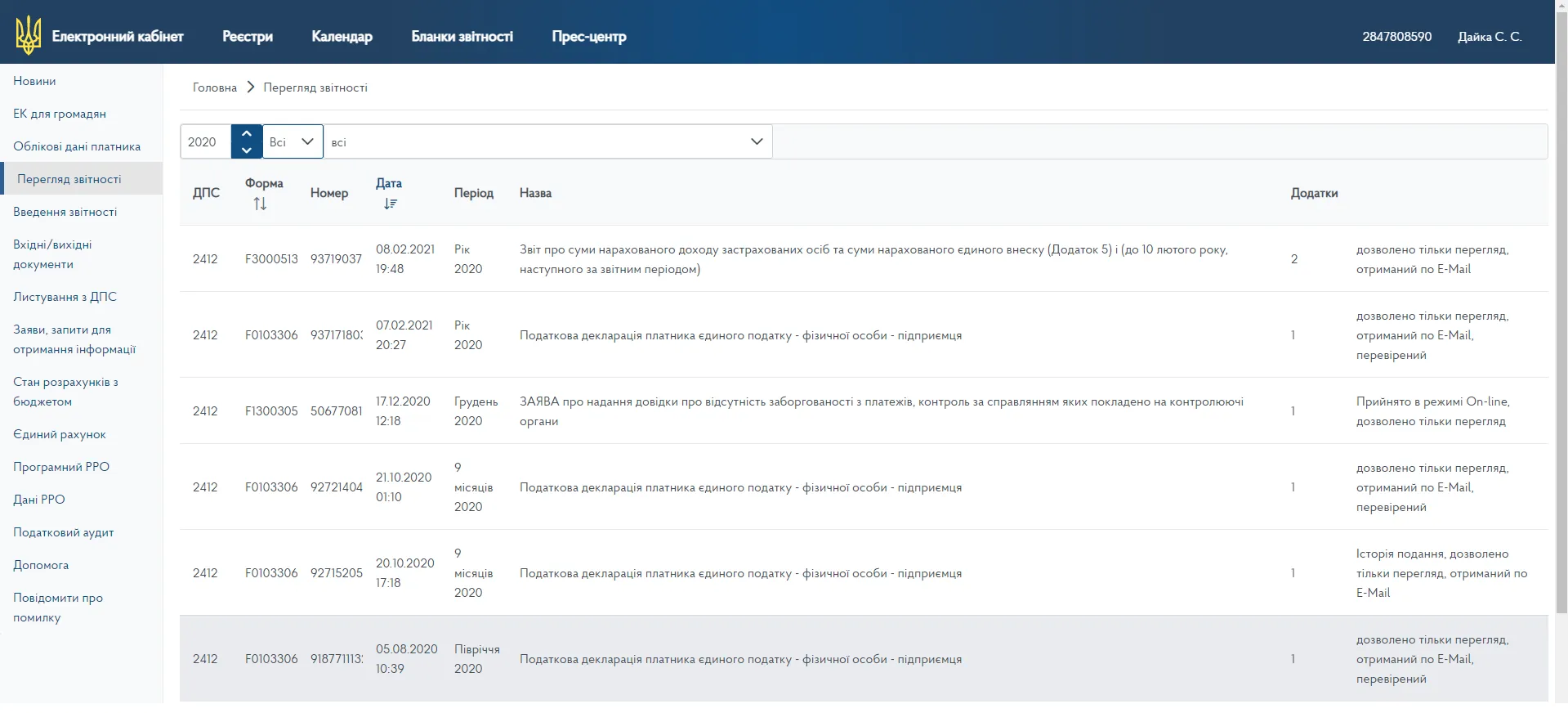
Task: Click the breadcrumb chevron separator
Action: coord(251,87)
